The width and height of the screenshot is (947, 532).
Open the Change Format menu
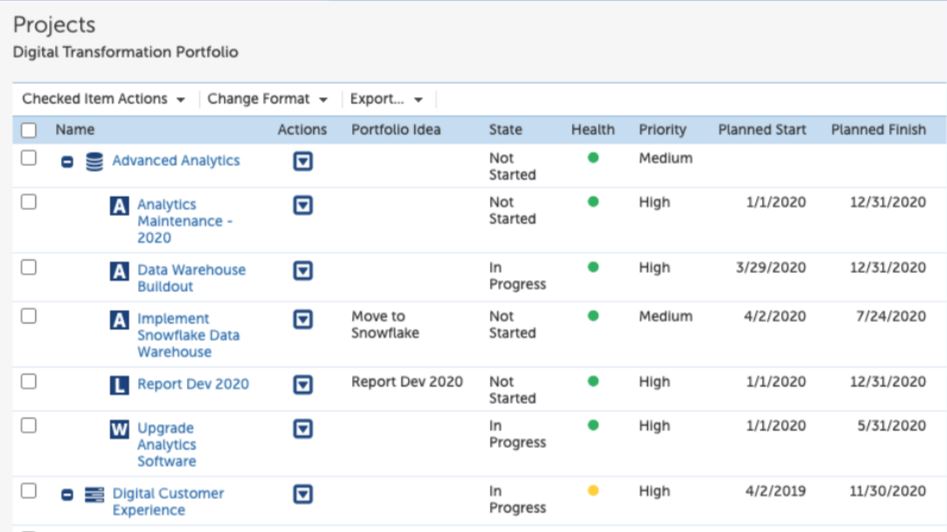click(x=267, y=99)
